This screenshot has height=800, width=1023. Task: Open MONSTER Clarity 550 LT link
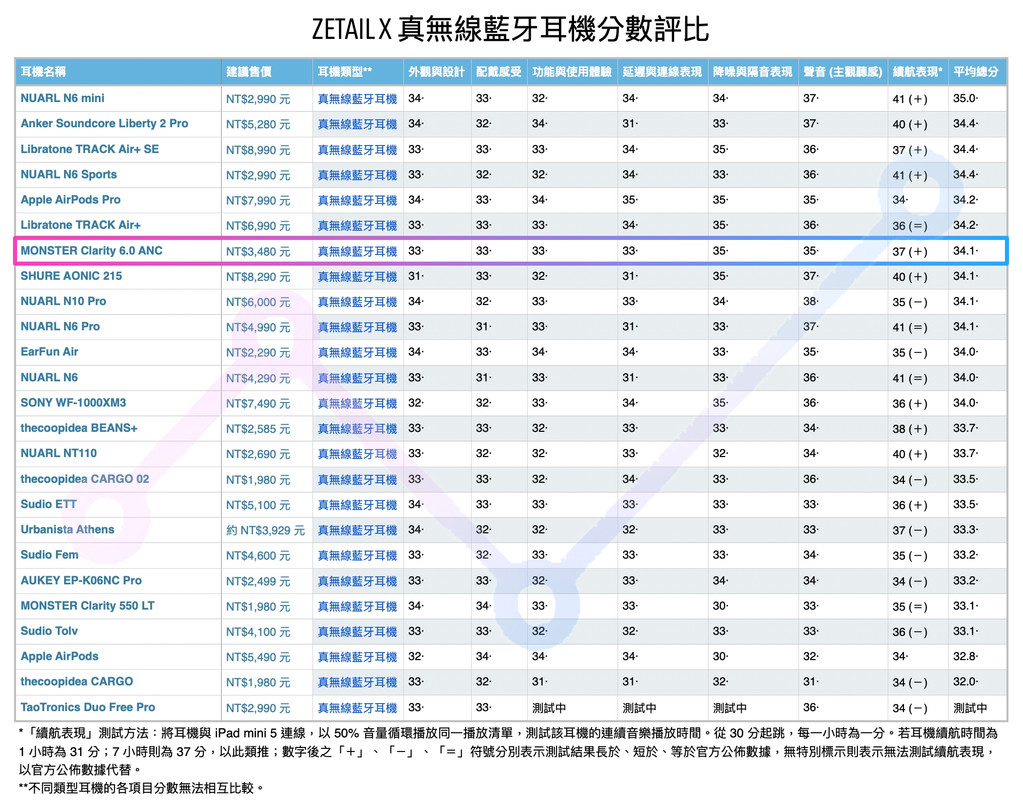[87, 606]
